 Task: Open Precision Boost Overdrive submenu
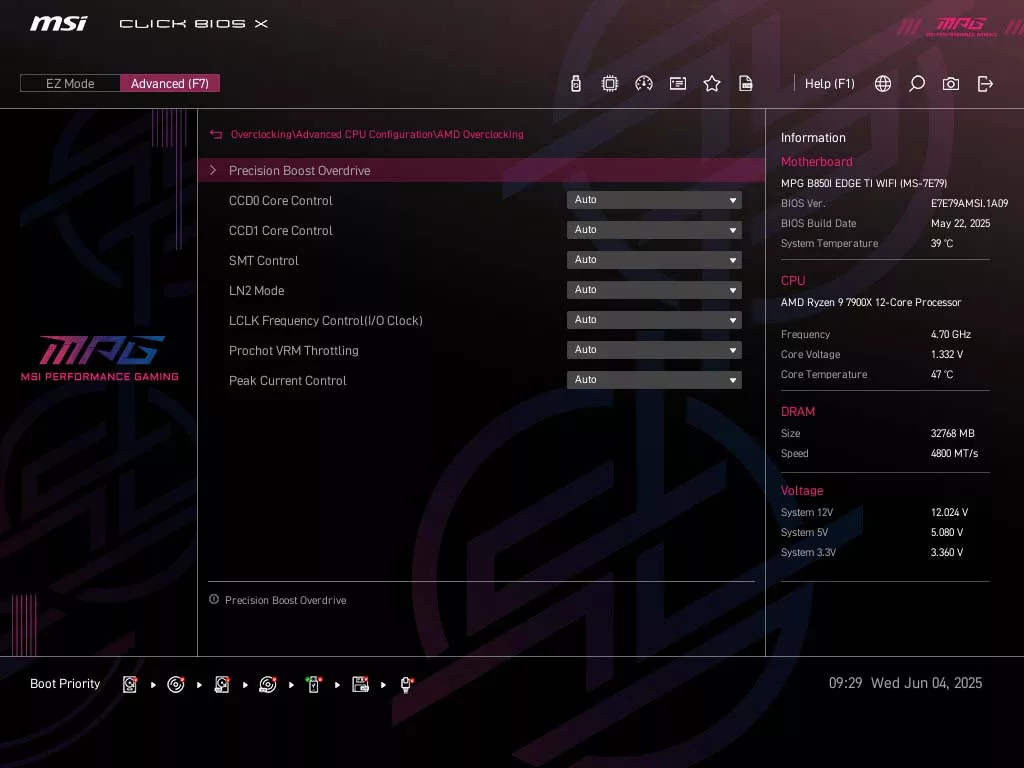[481, 170]
